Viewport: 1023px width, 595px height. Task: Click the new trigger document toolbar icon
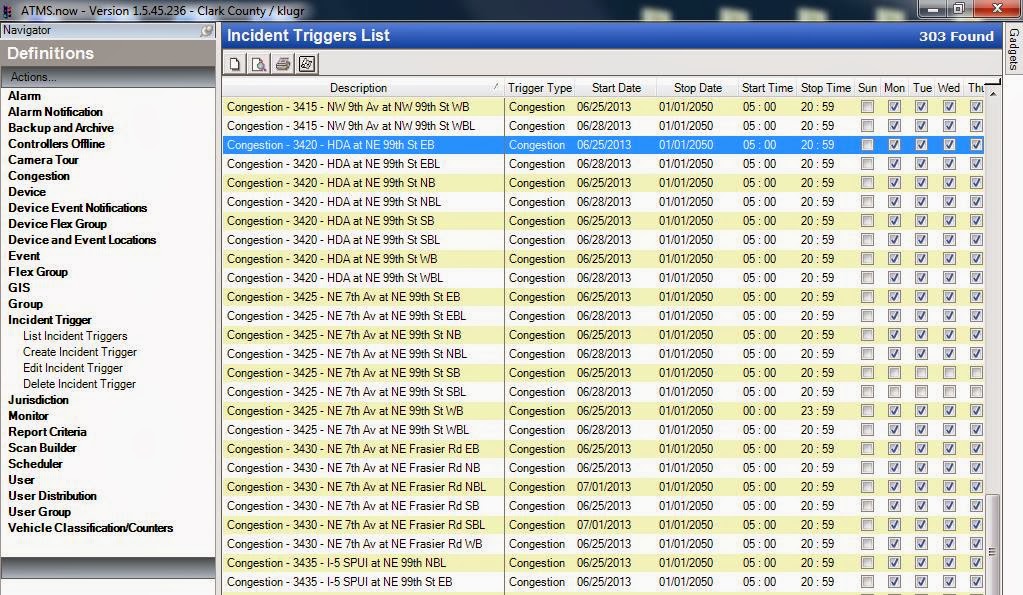point(234,63)
